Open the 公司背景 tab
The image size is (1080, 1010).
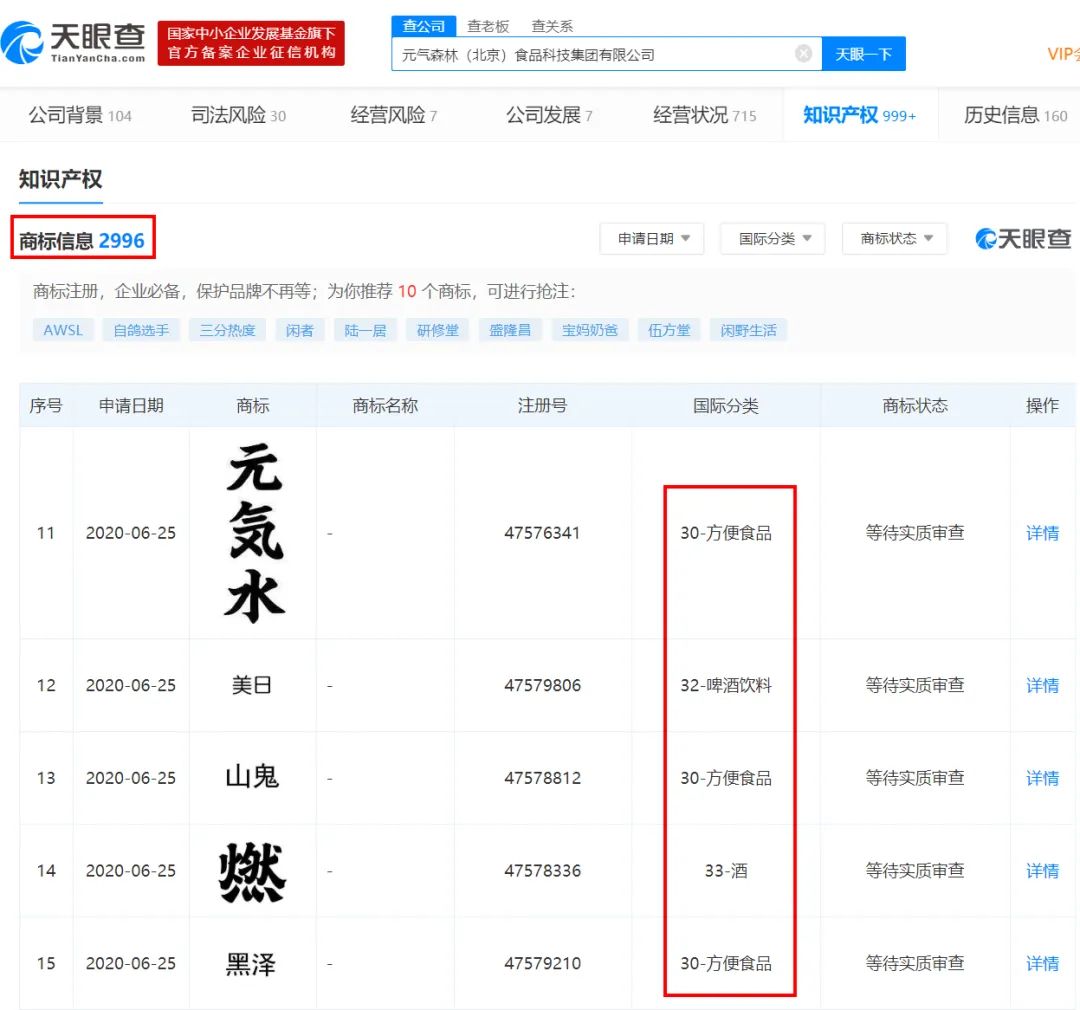tap(80, 115)
